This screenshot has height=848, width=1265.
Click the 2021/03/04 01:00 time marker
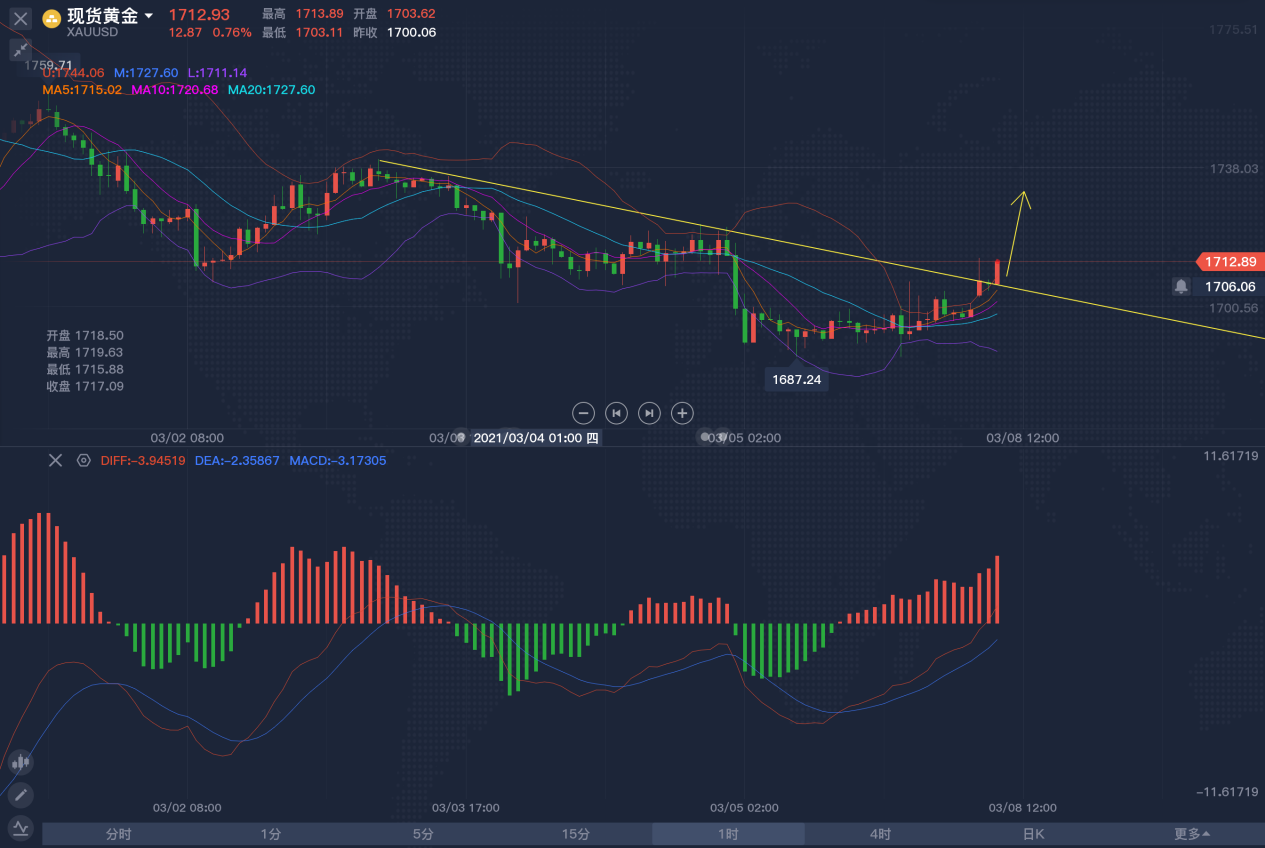pyautogui.click(x=535, y=438)
